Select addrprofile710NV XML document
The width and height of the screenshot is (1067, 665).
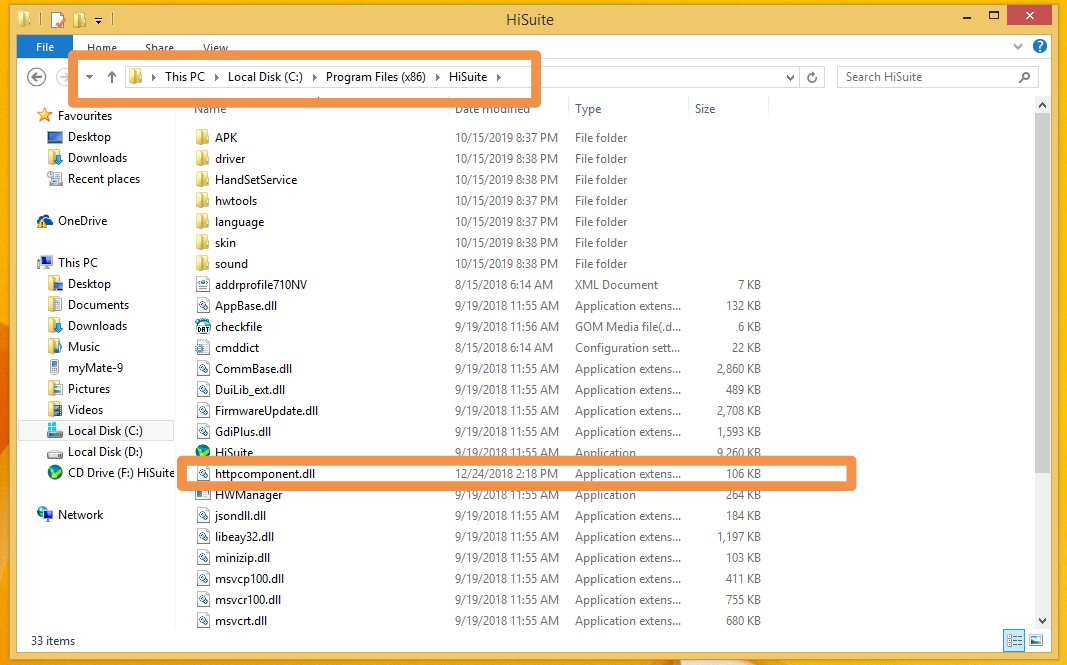point(261,285)
